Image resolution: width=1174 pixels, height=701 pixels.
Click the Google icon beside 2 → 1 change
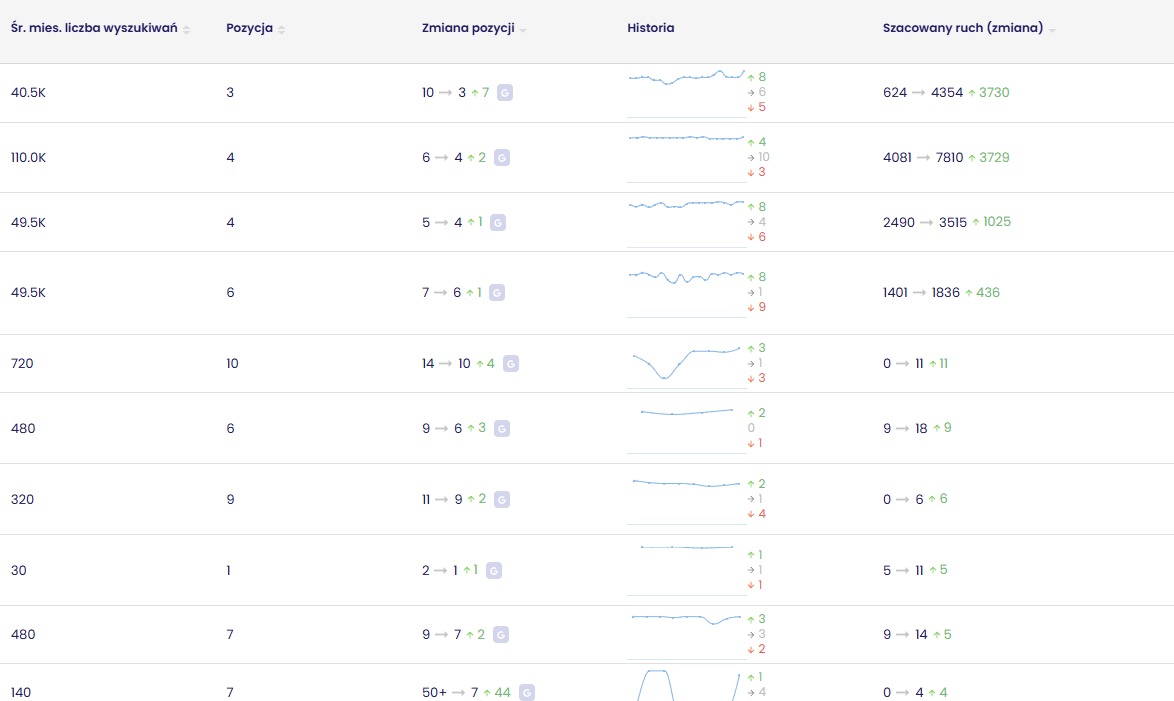(x=493, y=571)
